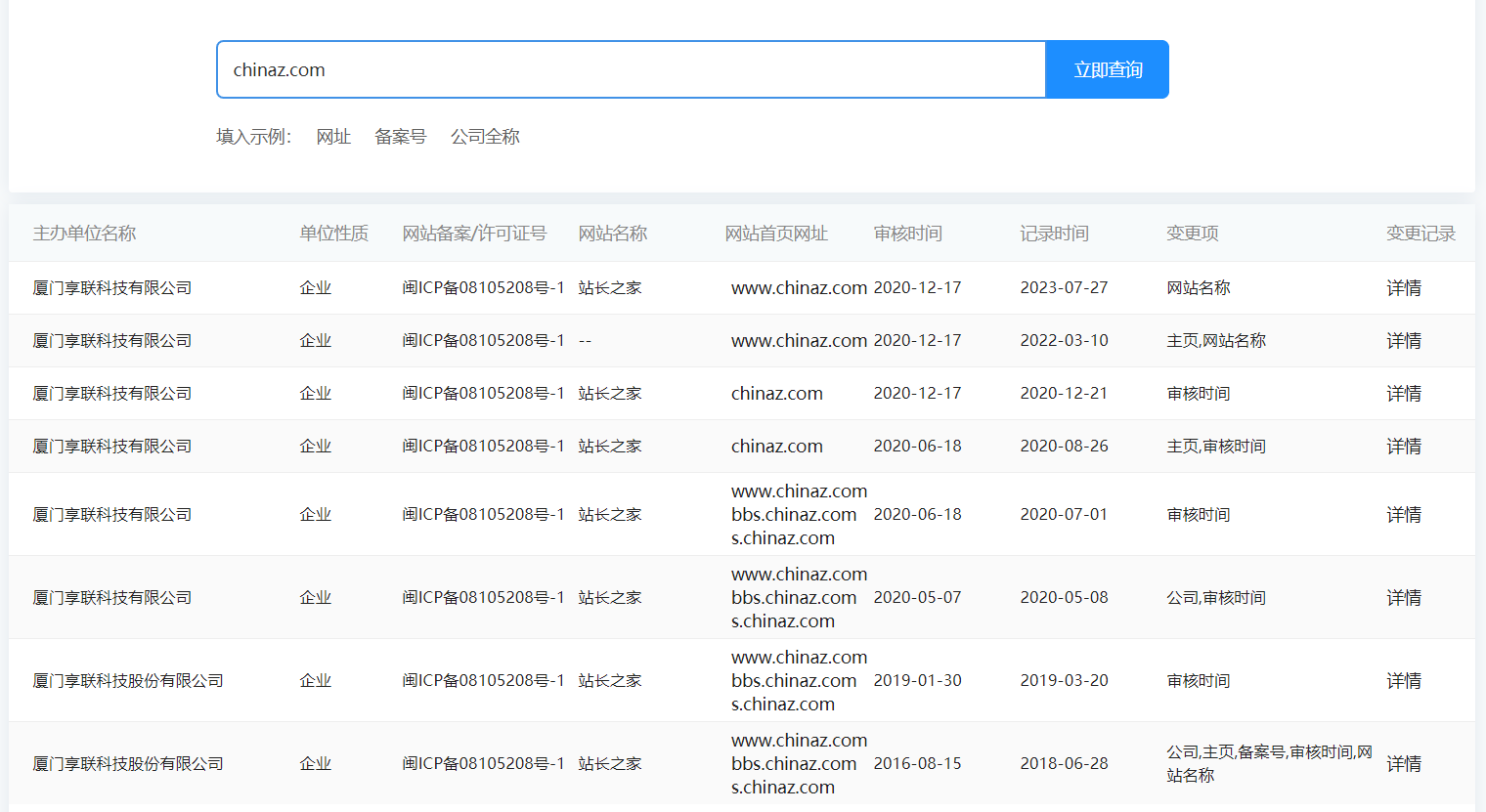Click the 2022-03-10 record time cell

coord(1064,341)
